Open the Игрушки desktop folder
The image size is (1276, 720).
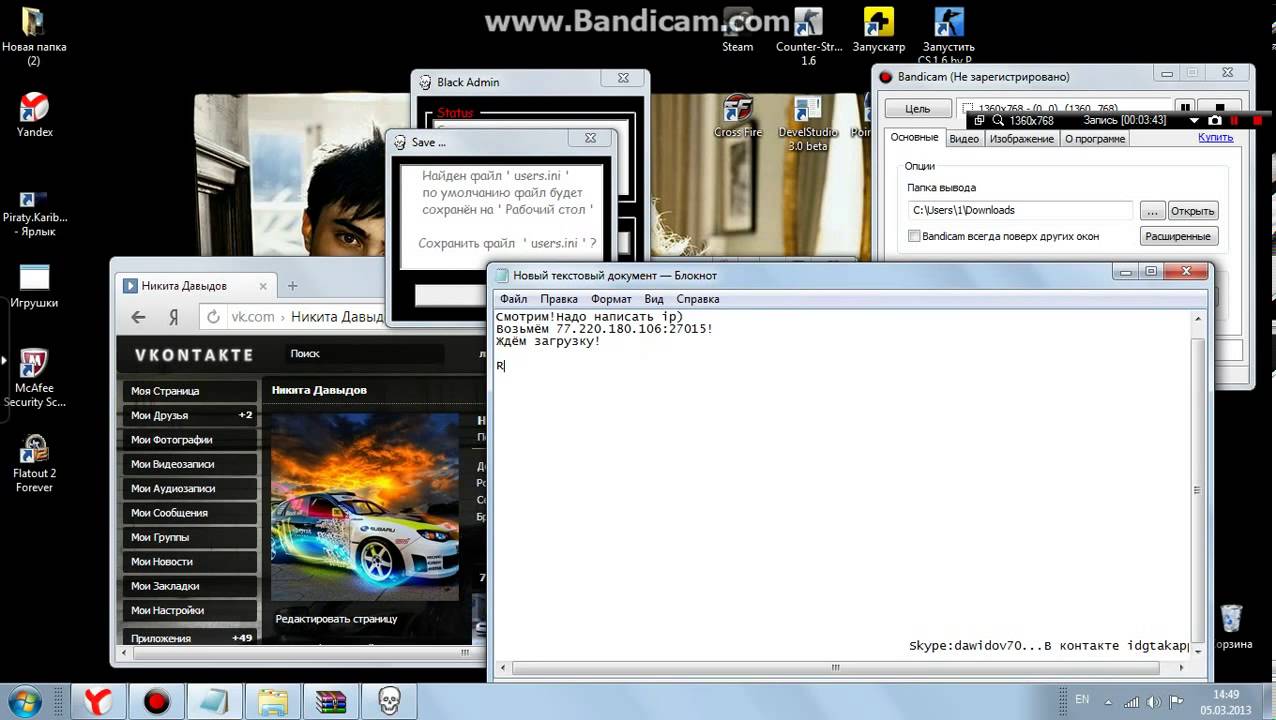point(34,287)
